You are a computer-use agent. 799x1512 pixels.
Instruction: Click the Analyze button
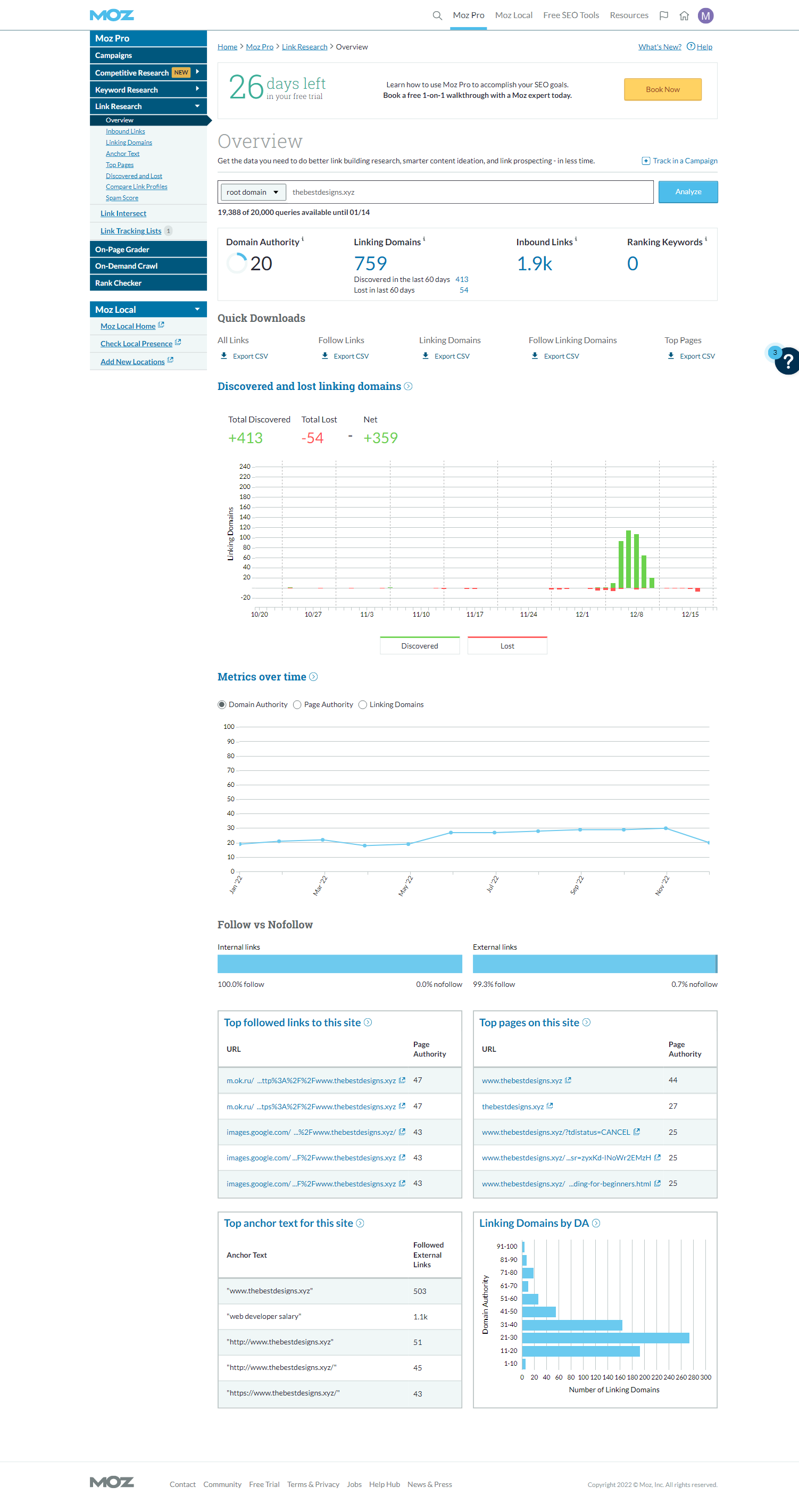tap(687, 192)
